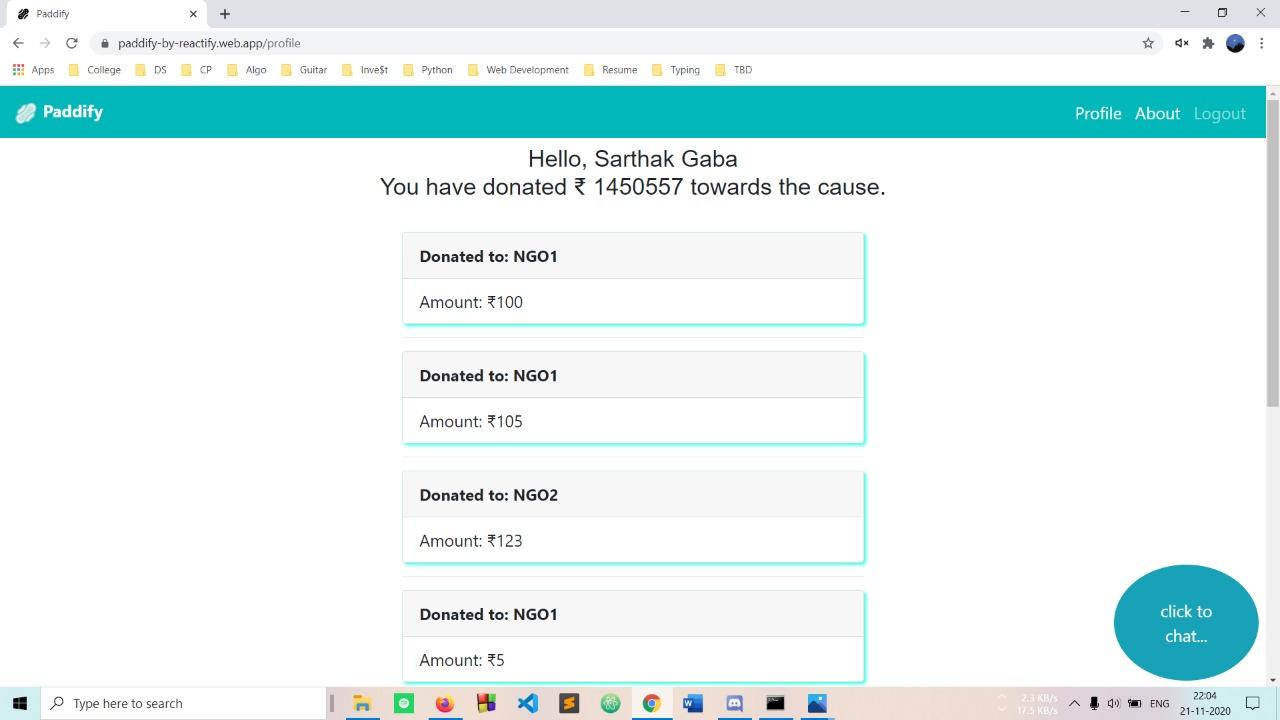Click the Amount: ₹105 text
The height and width of the screenshot is (720, 1280).
pos(471,421)
